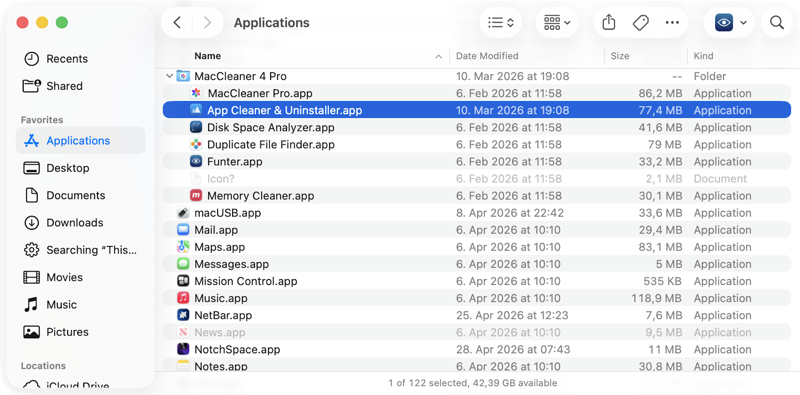The width and height of the screenshot is (800, 395).
Task: Click the Duplicate File Finder.app icon
Action: (196, 144)
